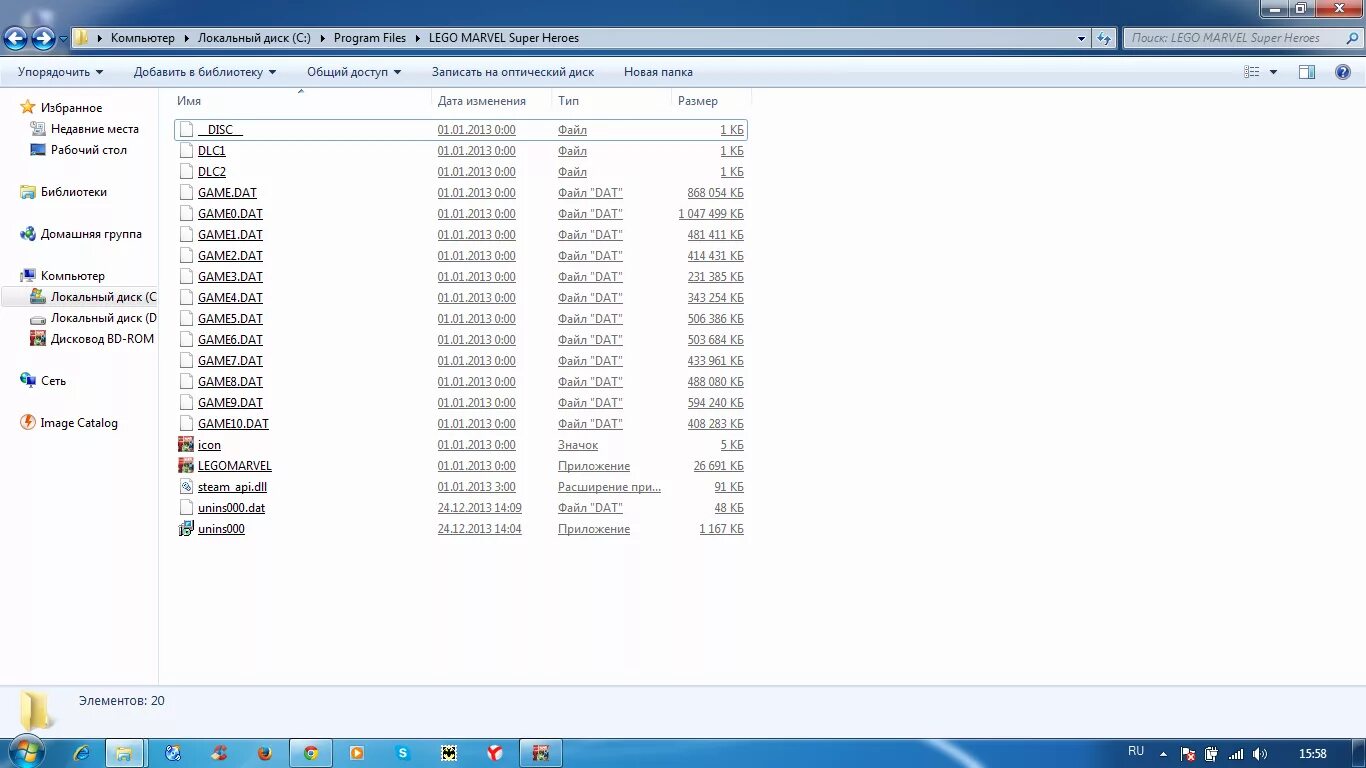Select the GAME5.DAT file icon
The image size is (1366, 768).
click(x=186, y=319)
